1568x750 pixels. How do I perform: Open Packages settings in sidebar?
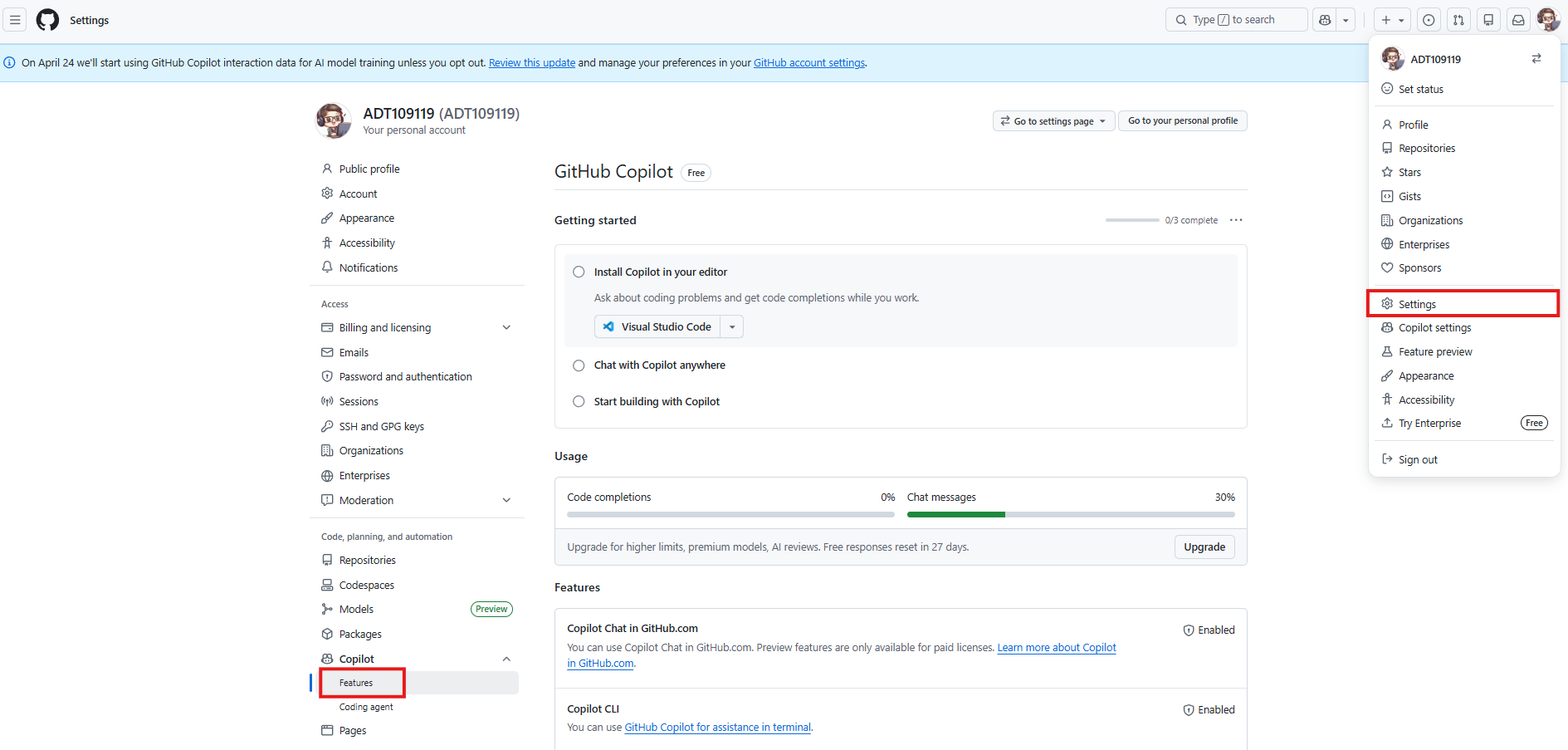(417, 634)
